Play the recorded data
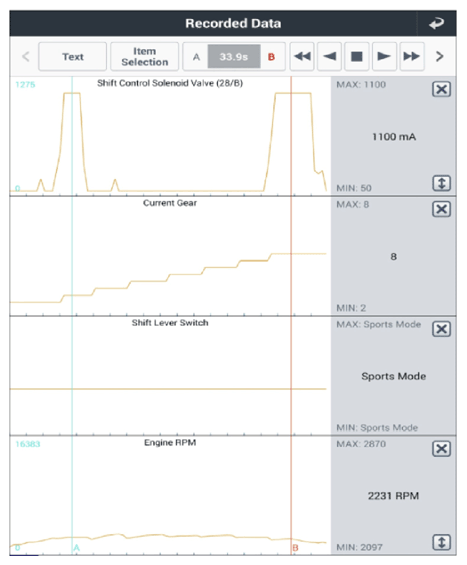Image resolution: width=467 pixels, height=565 pixels. (384, 57)
